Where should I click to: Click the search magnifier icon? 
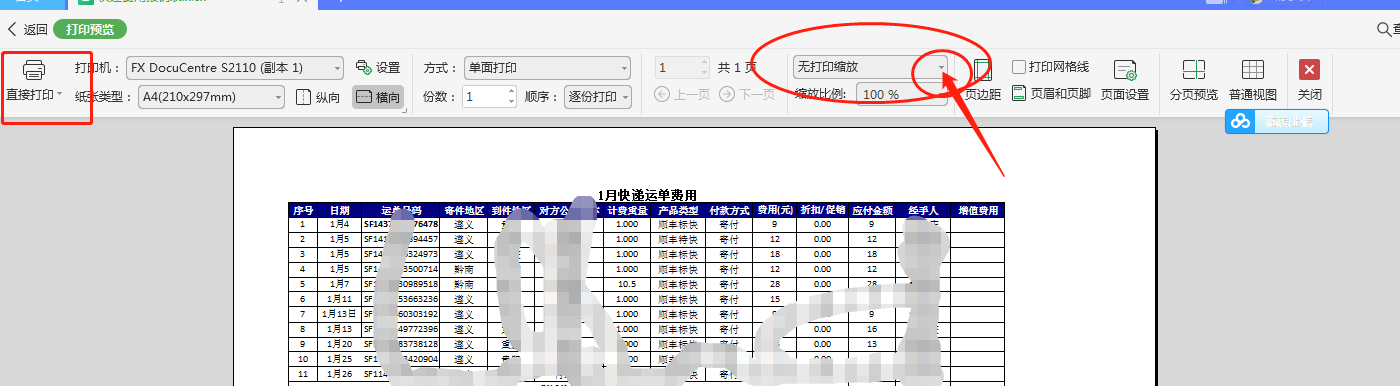click(x=1384, y=29)
